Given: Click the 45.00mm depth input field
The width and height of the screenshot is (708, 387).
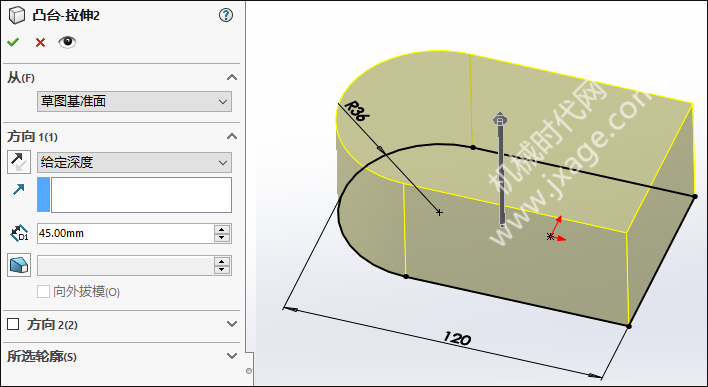Looking at the screenshot, I should click(x=125, y=233).
